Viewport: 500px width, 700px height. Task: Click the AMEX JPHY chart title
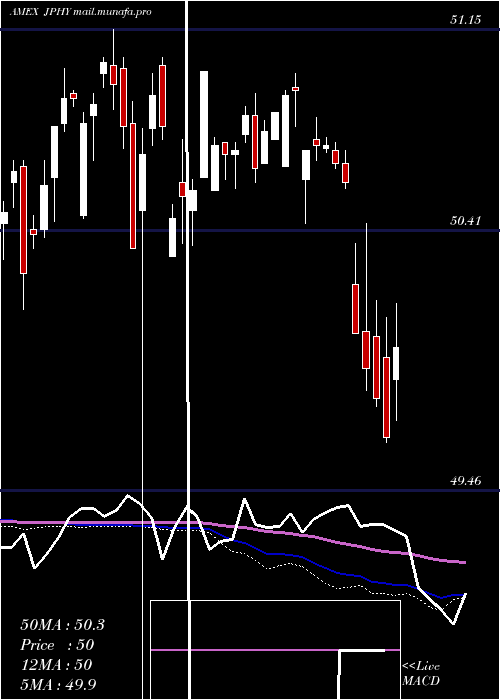81,12
